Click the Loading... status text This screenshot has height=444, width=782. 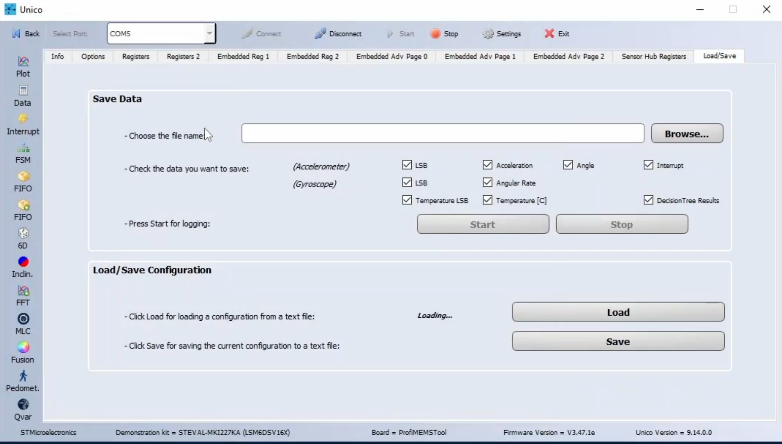435,315
